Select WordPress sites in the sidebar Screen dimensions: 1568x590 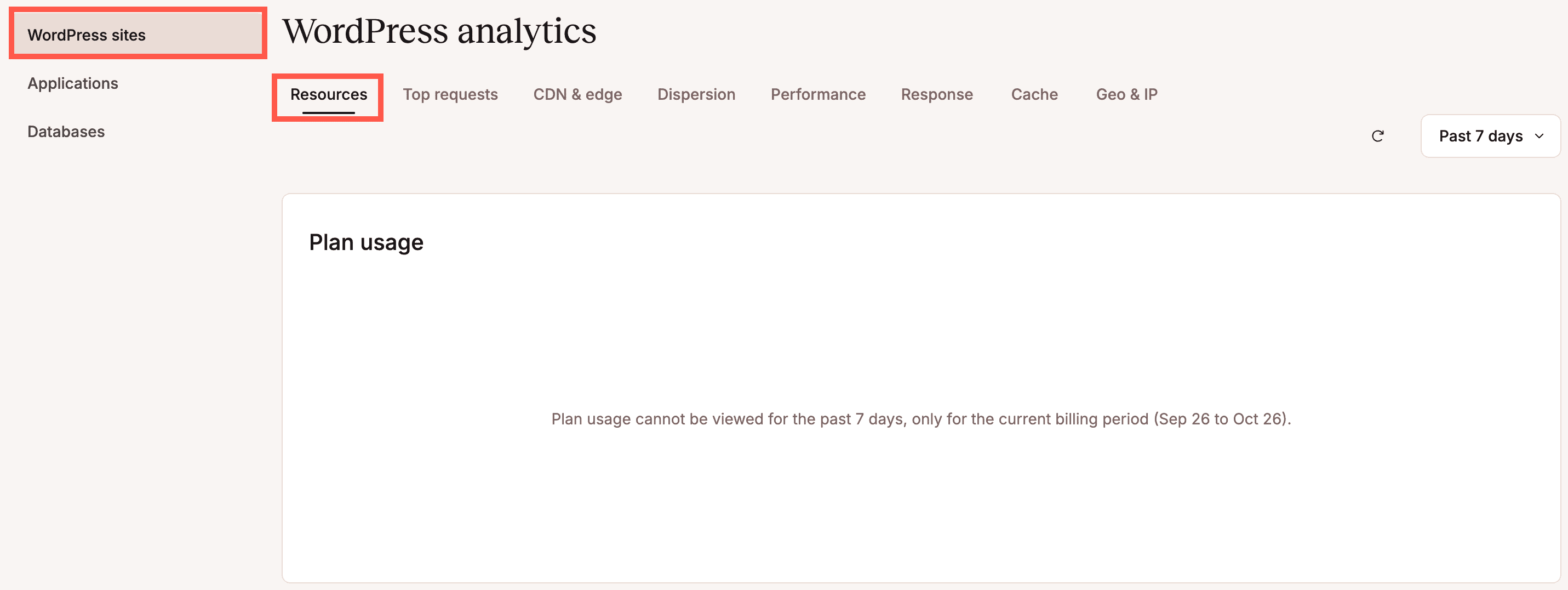pyautogui.click(x=87, y=35)
